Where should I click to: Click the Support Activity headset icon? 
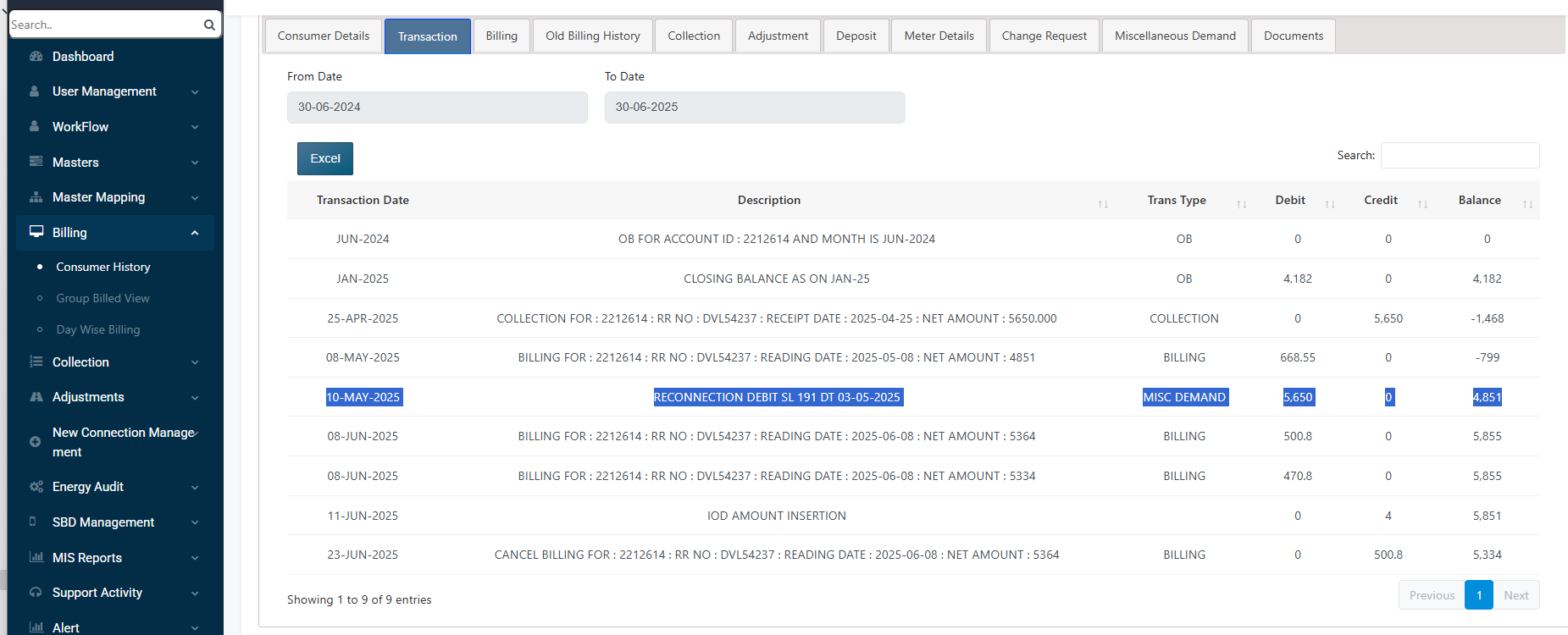(36, 593)
